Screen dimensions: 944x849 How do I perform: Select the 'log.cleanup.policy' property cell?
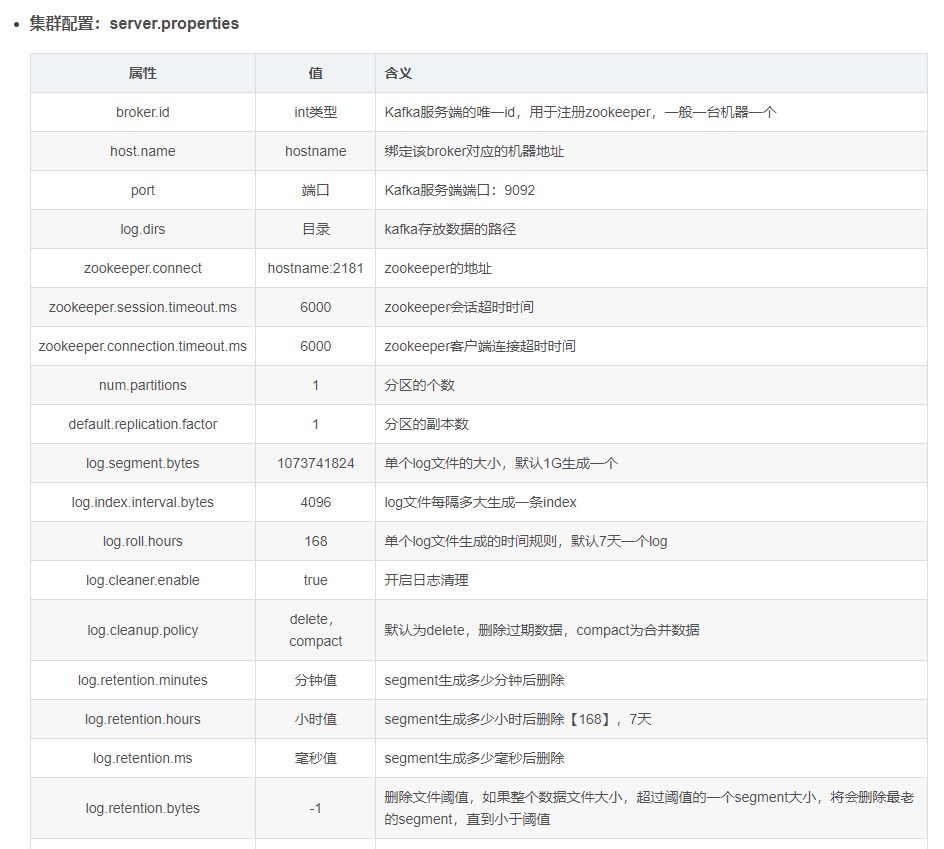coord(143,630)
